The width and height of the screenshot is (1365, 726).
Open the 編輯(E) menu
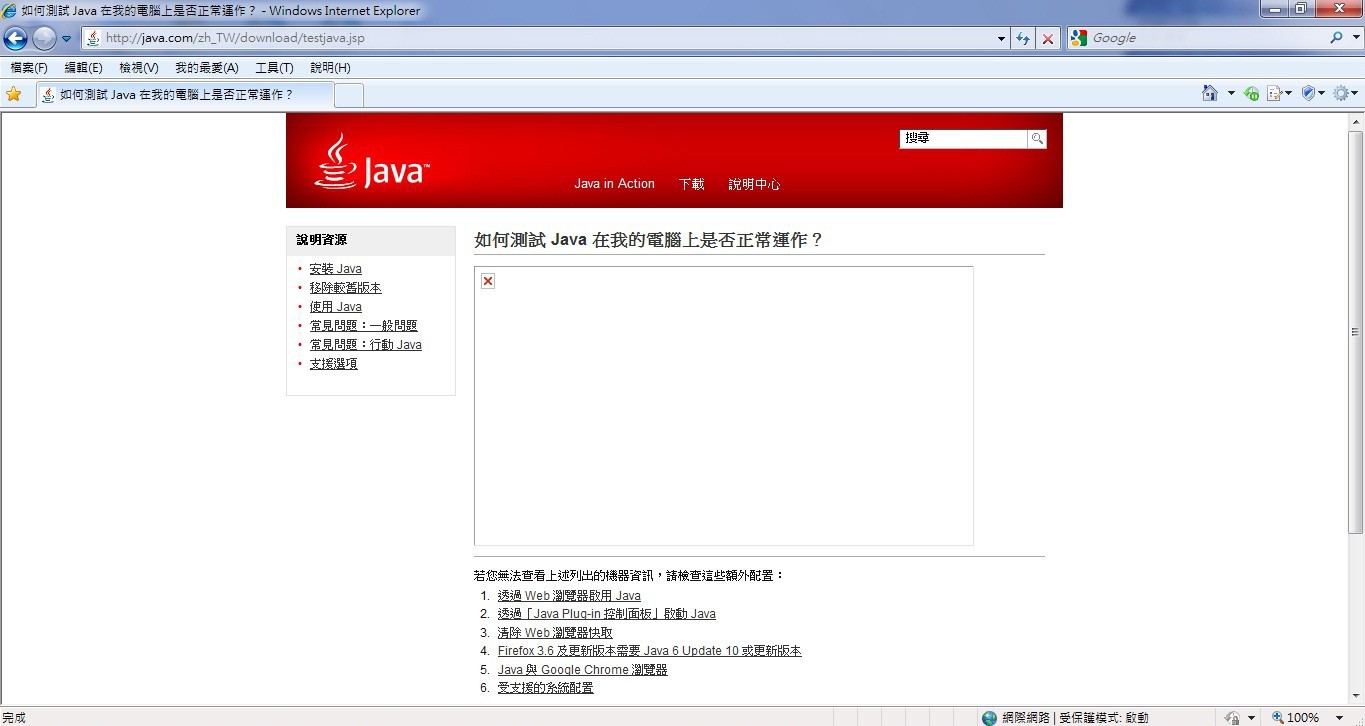pyautogui.click(x=83, y=68)
